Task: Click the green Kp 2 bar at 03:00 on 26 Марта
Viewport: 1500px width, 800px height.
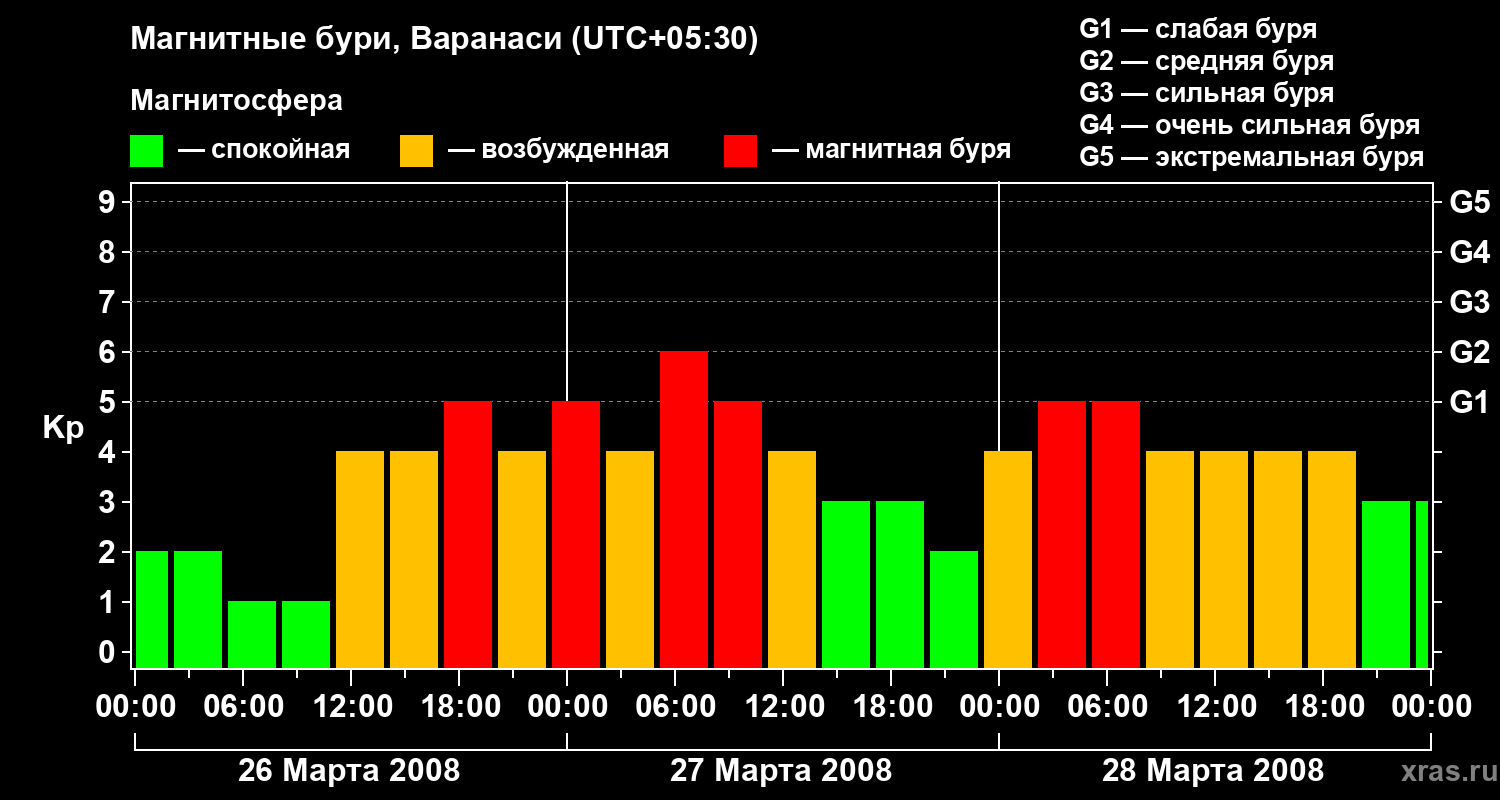Action: [x=198, y=610]
